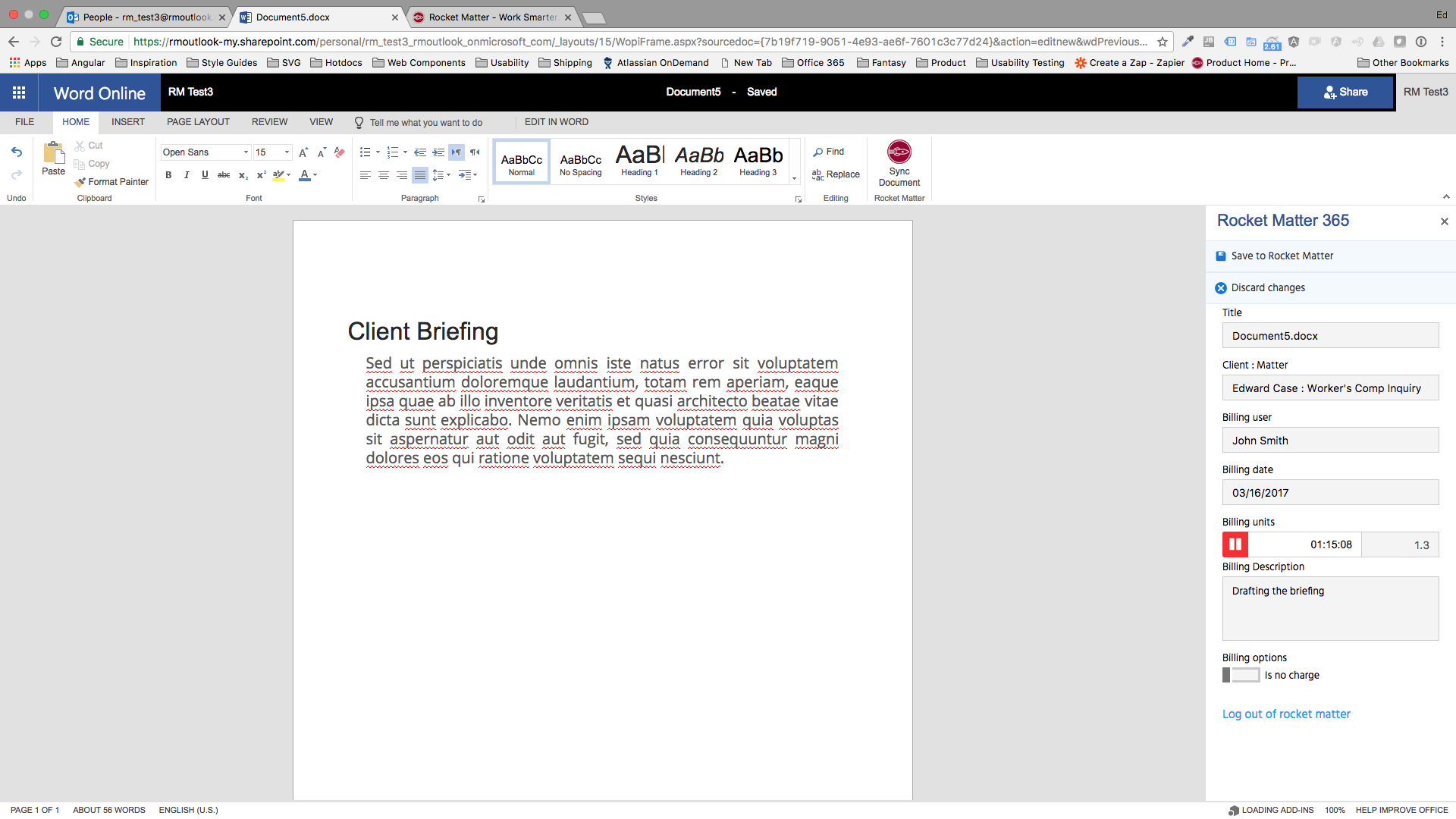
Task: Click Log out of rocket matter link
Action: point(1286,714)
